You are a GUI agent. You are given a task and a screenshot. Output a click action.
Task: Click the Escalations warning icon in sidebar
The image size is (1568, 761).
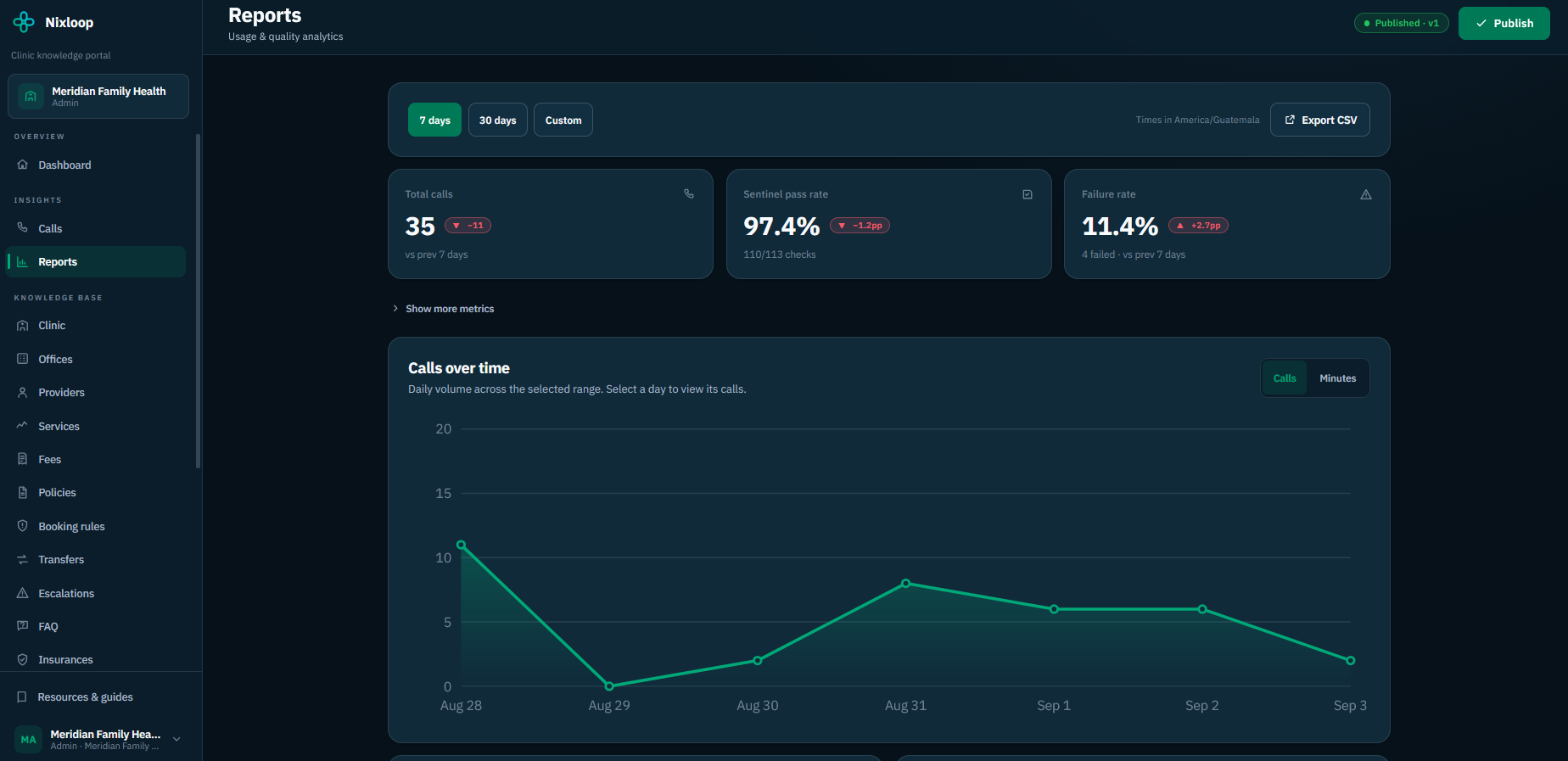(x=23, y=593)
